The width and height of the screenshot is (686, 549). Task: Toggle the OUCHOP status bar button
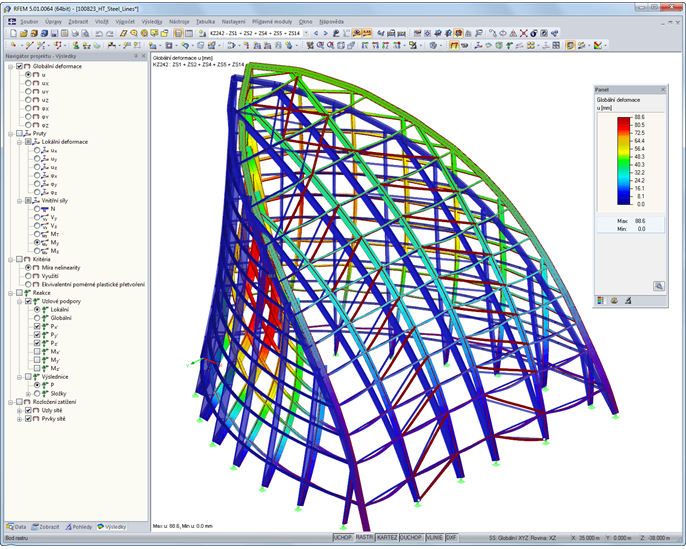pyautogui.click(x=411, y=537)
